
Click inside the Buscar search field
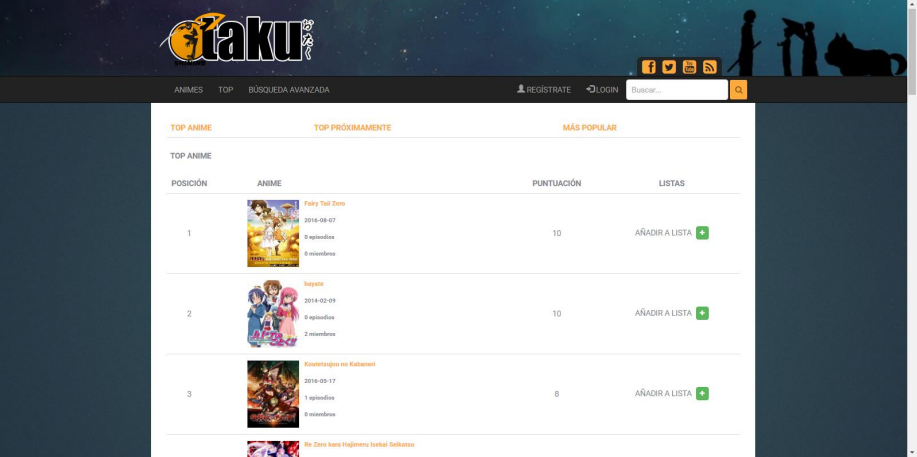click(677, 90)
